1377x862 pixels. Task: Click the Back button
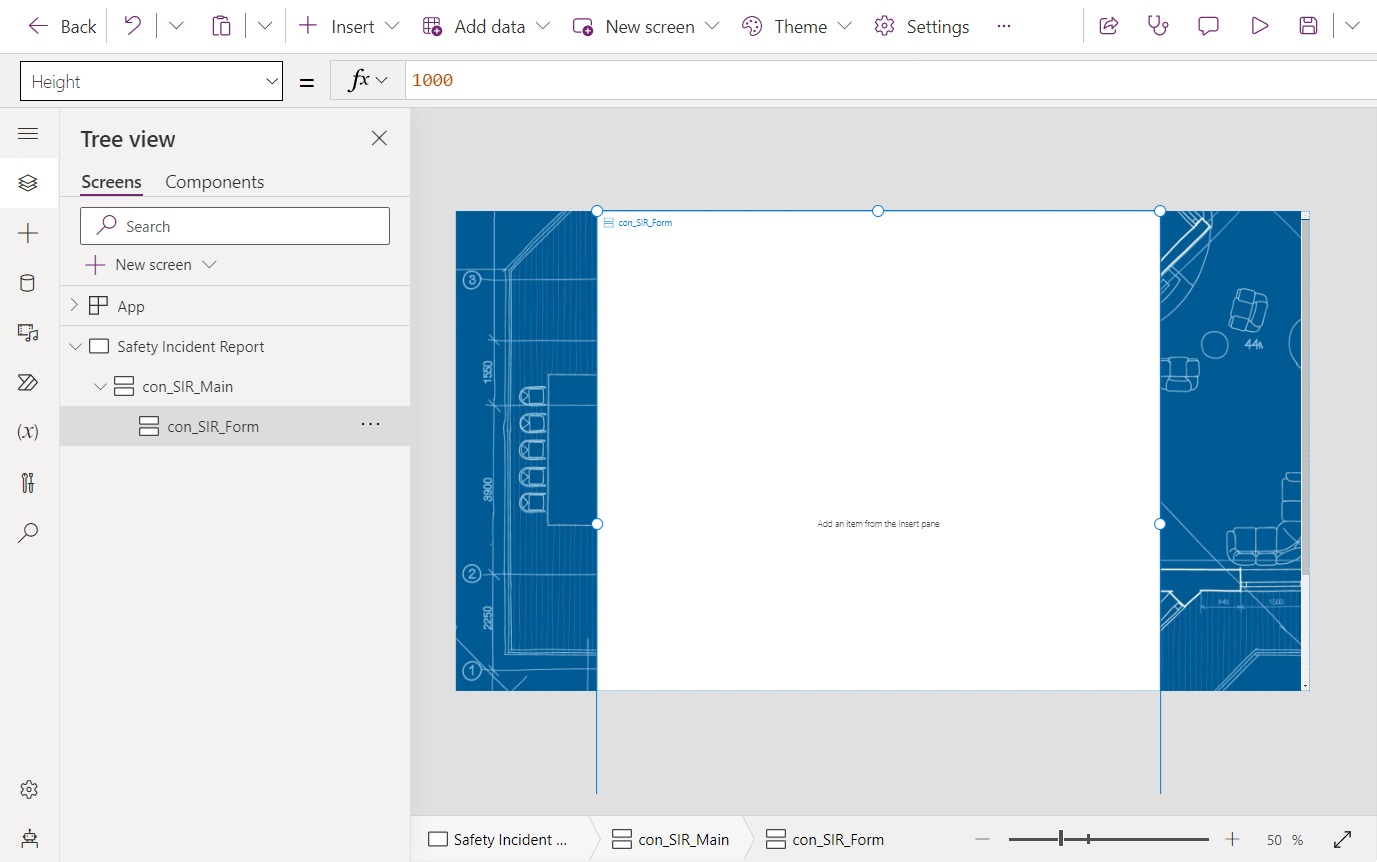click(60, 26)
